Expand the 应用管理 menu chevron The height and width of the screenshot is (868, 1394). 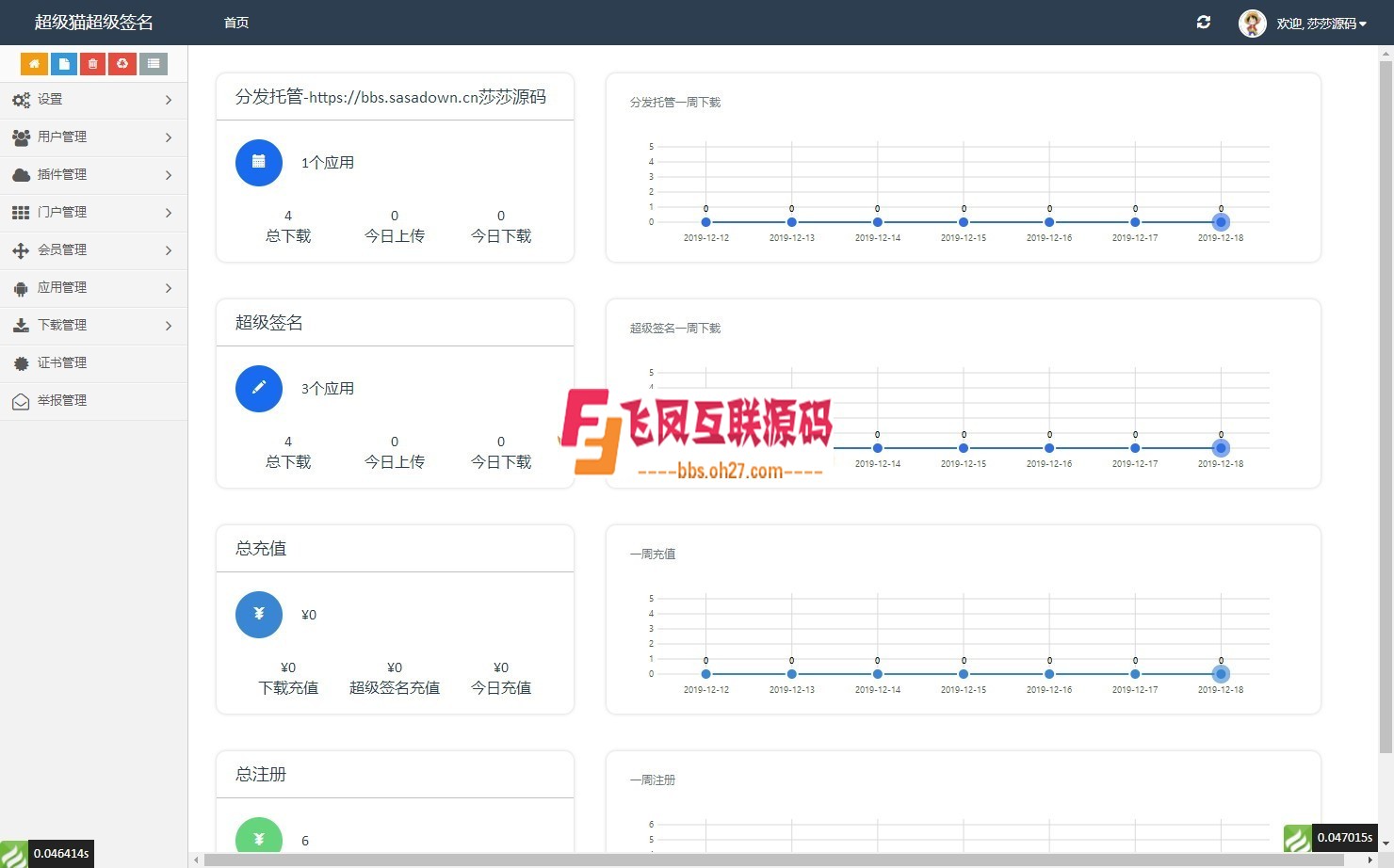click(x=169, y=288)
